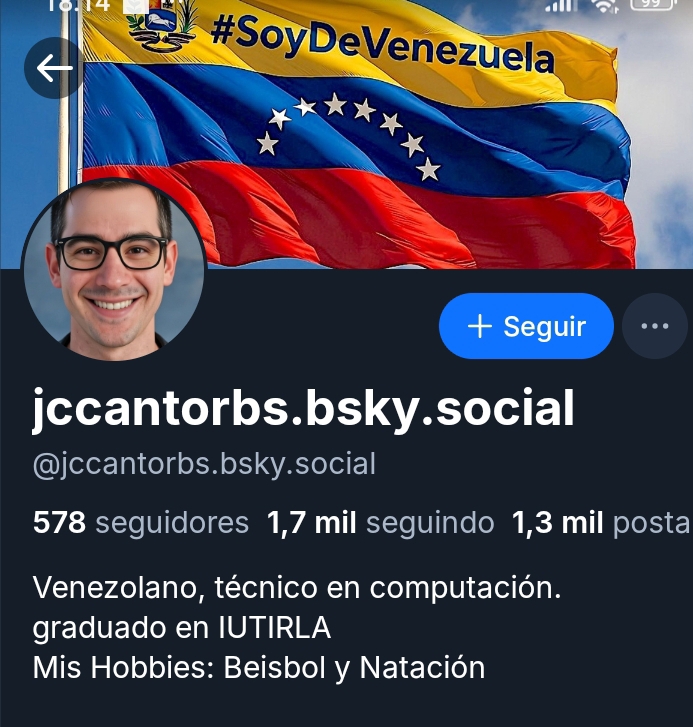Open the profile avatar photo
This screenshot has height=727, width=693.
(114, 269)
